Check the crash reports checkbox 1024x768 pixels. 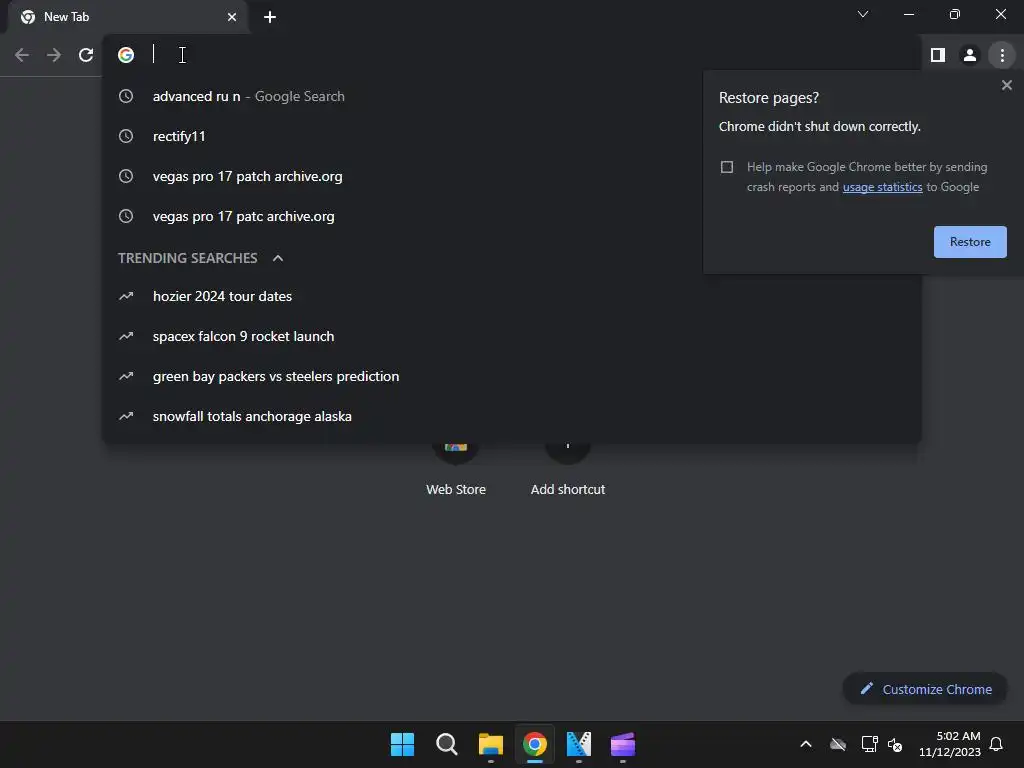(727, 167)
